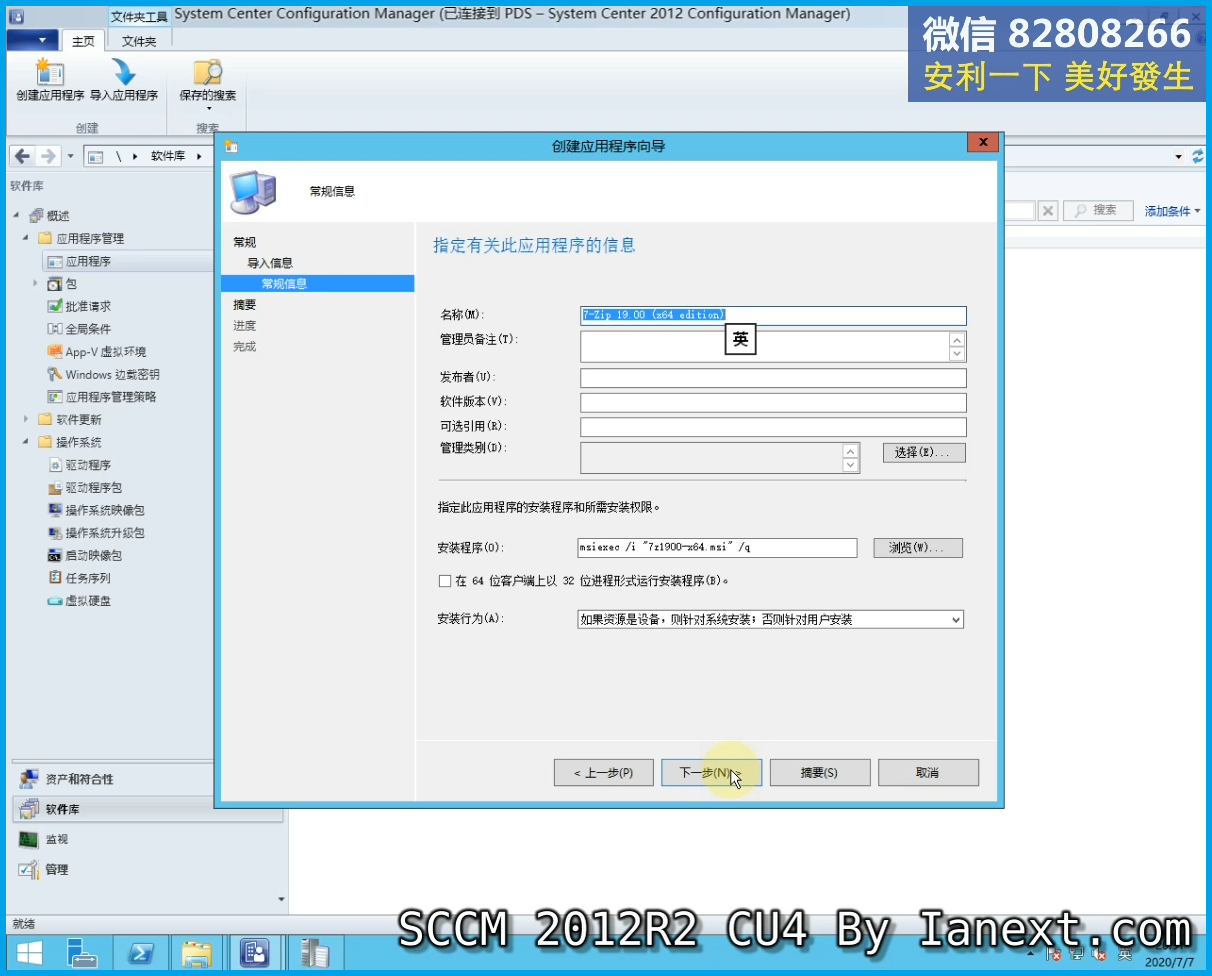Open the 软件库 workspace
Image resolution: width=1212 pixels, height=976 pixels.
[x=148, y=809]
